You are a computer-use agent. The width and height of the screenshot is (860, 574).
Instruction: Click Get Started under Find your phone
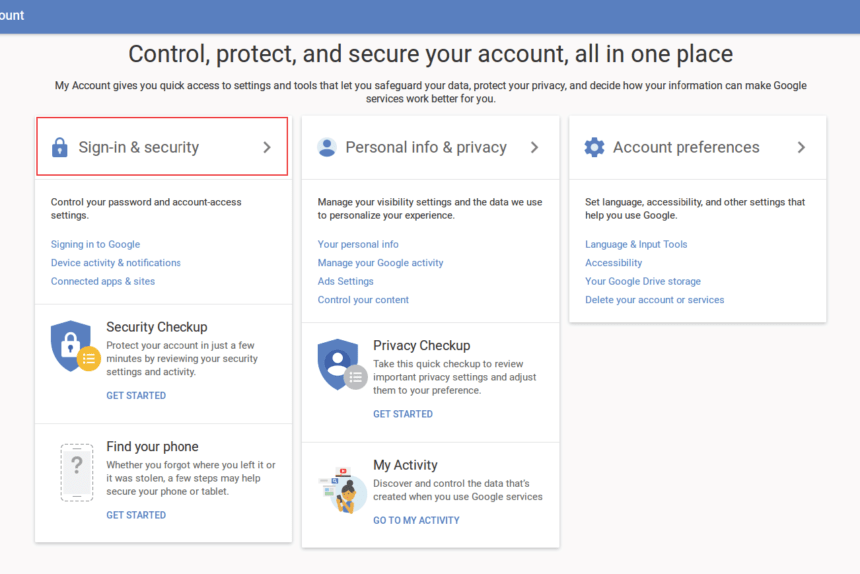coord(136,515)
